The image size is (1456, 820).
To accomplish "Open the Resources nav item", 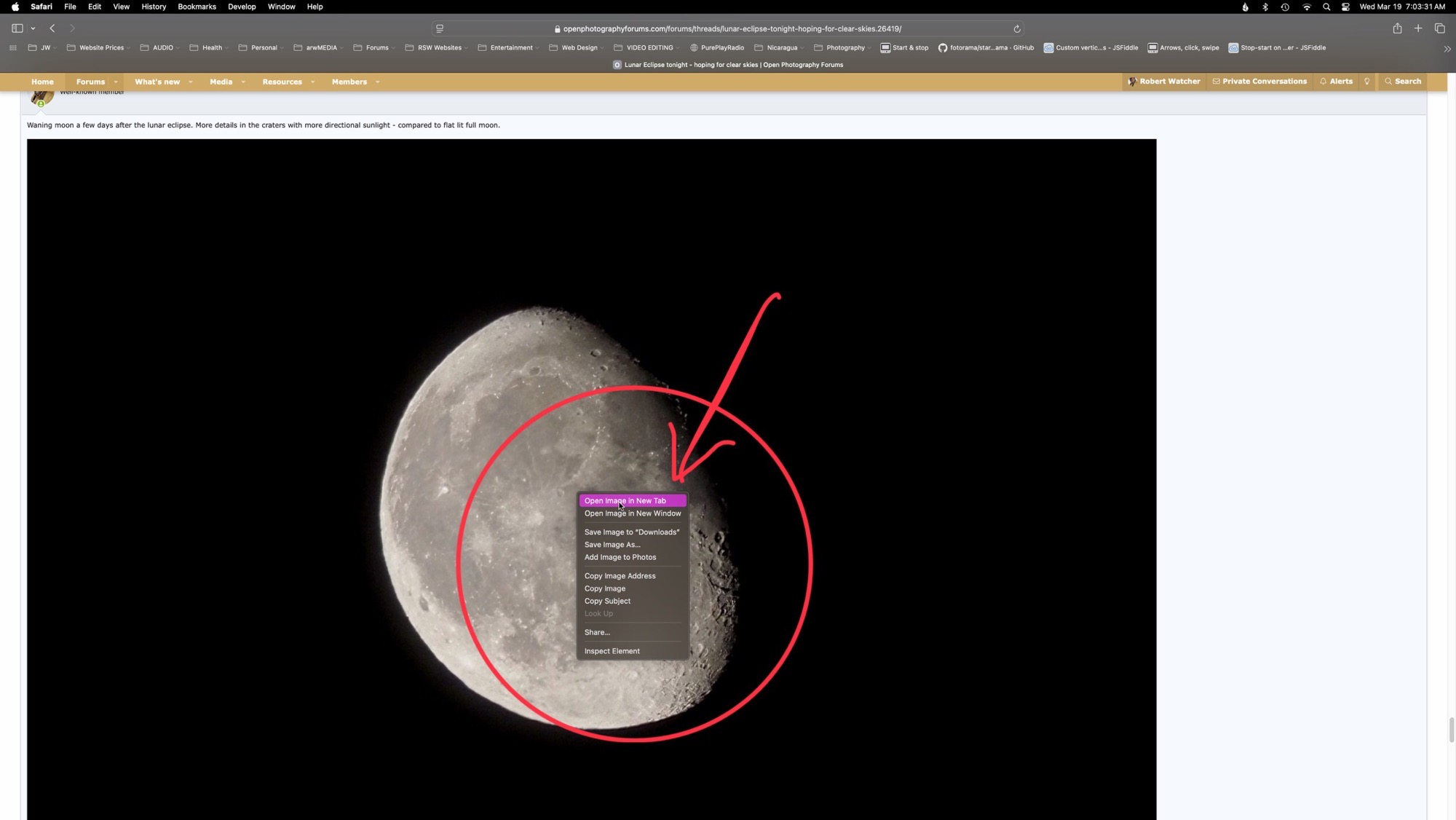I will coord(282,82).
